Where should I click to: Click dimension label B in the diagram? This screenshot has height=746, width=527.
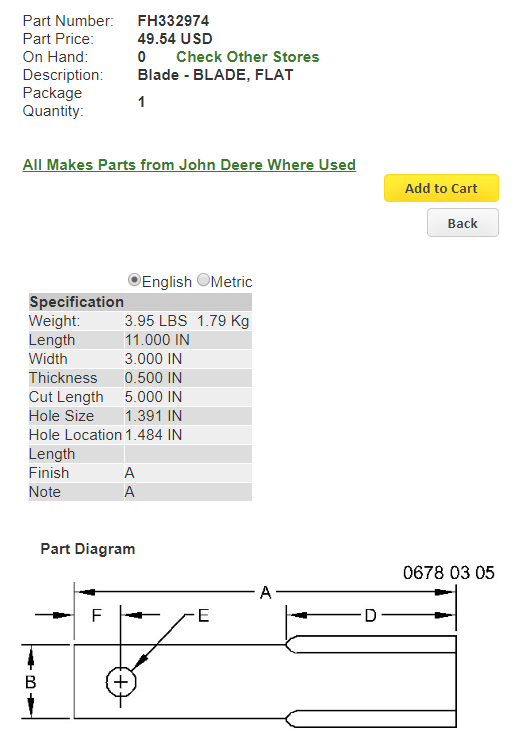(30, 682)
